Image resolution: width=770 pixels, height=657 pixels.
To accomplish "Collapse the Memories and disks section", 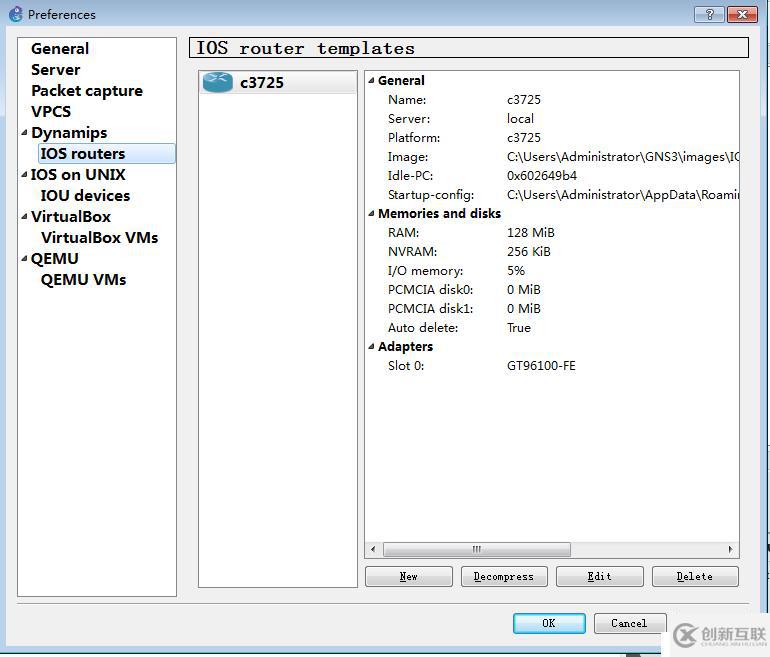I will click(x=371, y=213).
